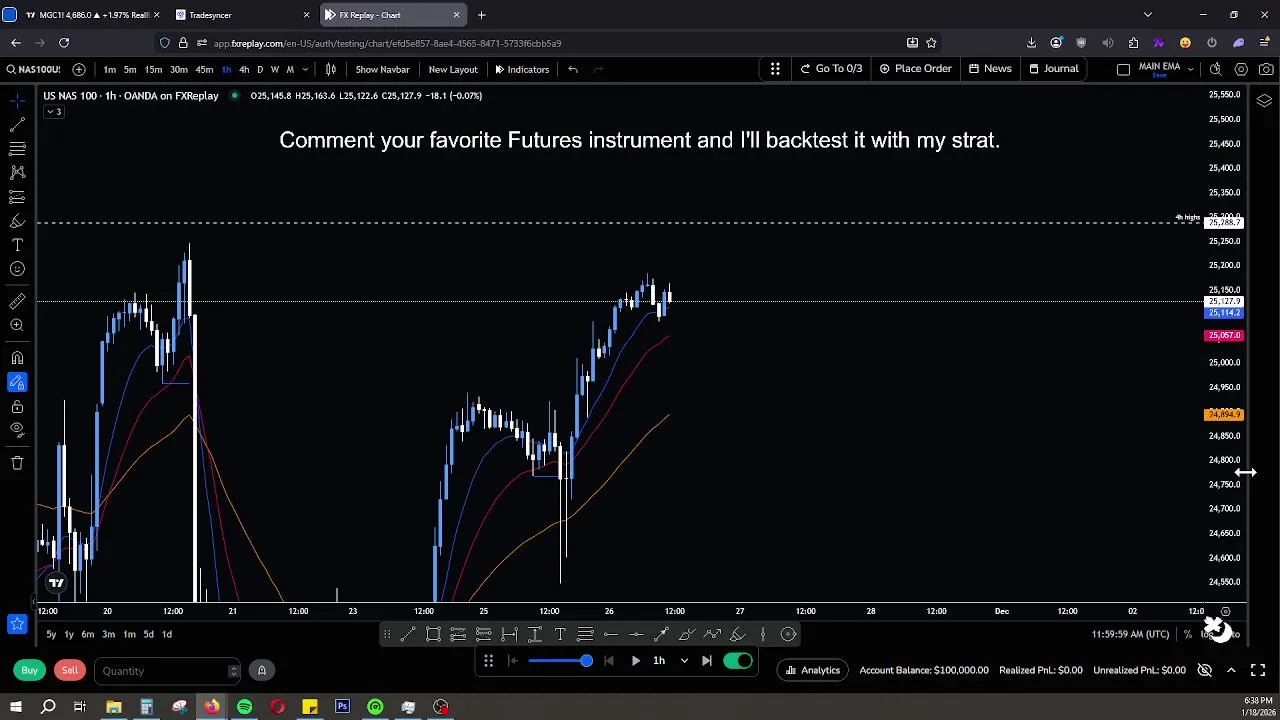Hide account values with crossed-eye icon
This screenshot has height=720, width=1280.
[1205, 670]
